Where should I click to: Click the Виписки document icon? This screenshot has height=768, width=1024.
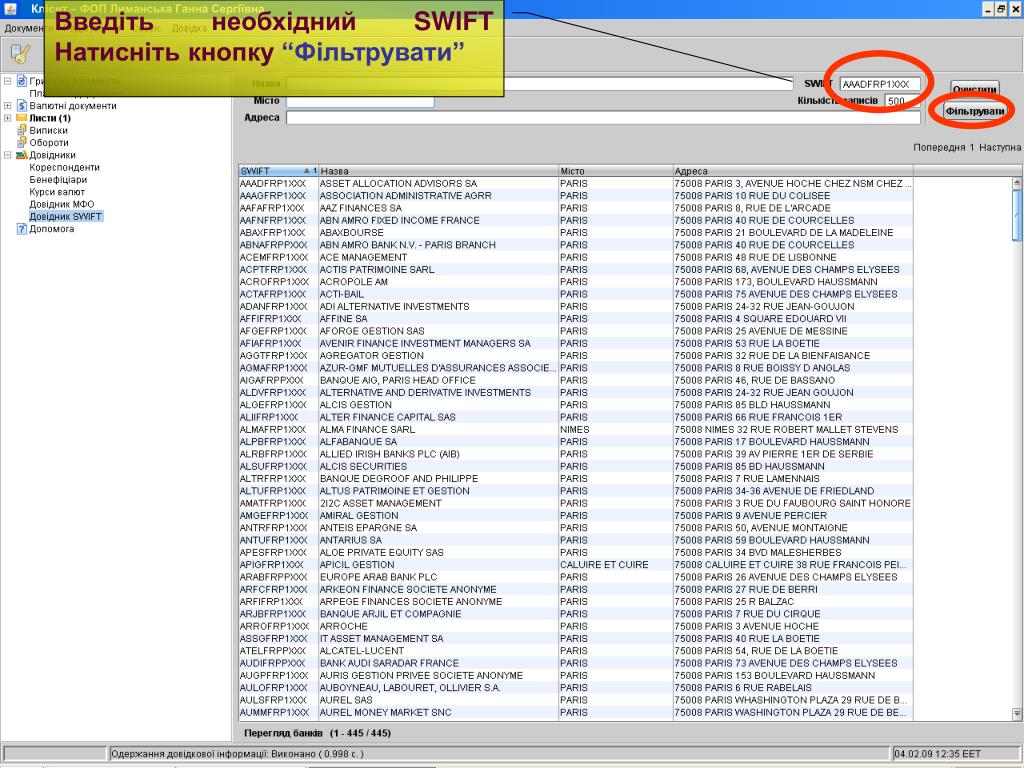(x=22, y=130)
